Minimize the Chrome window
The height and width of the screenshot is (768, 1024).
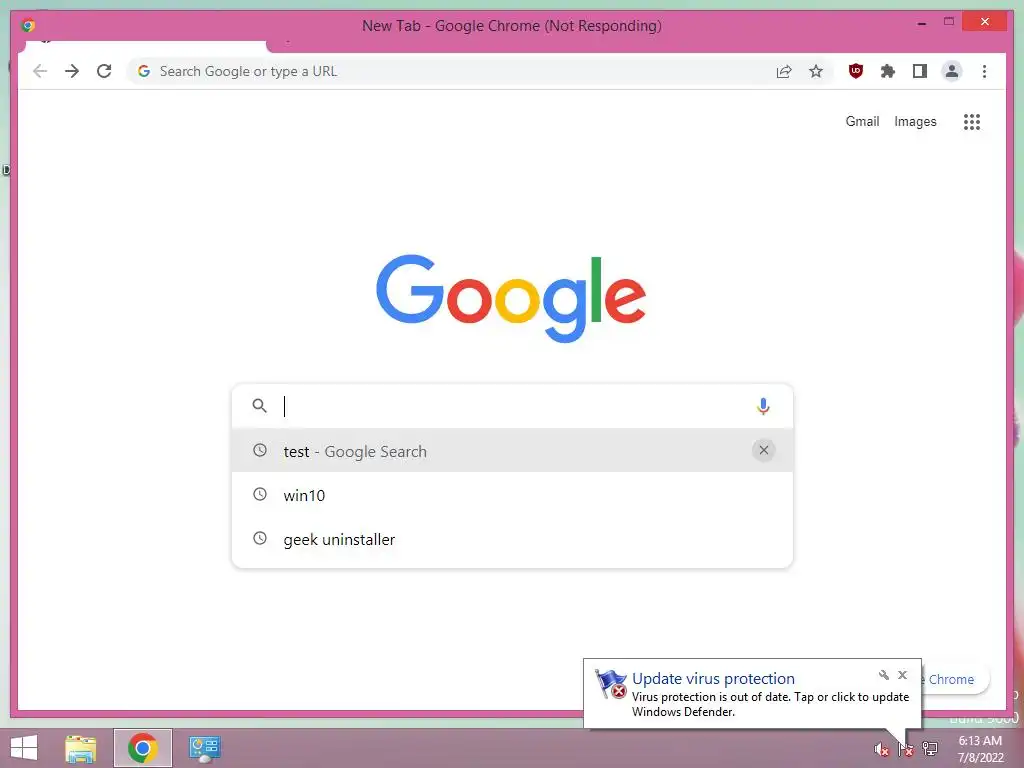click(921, 23)
